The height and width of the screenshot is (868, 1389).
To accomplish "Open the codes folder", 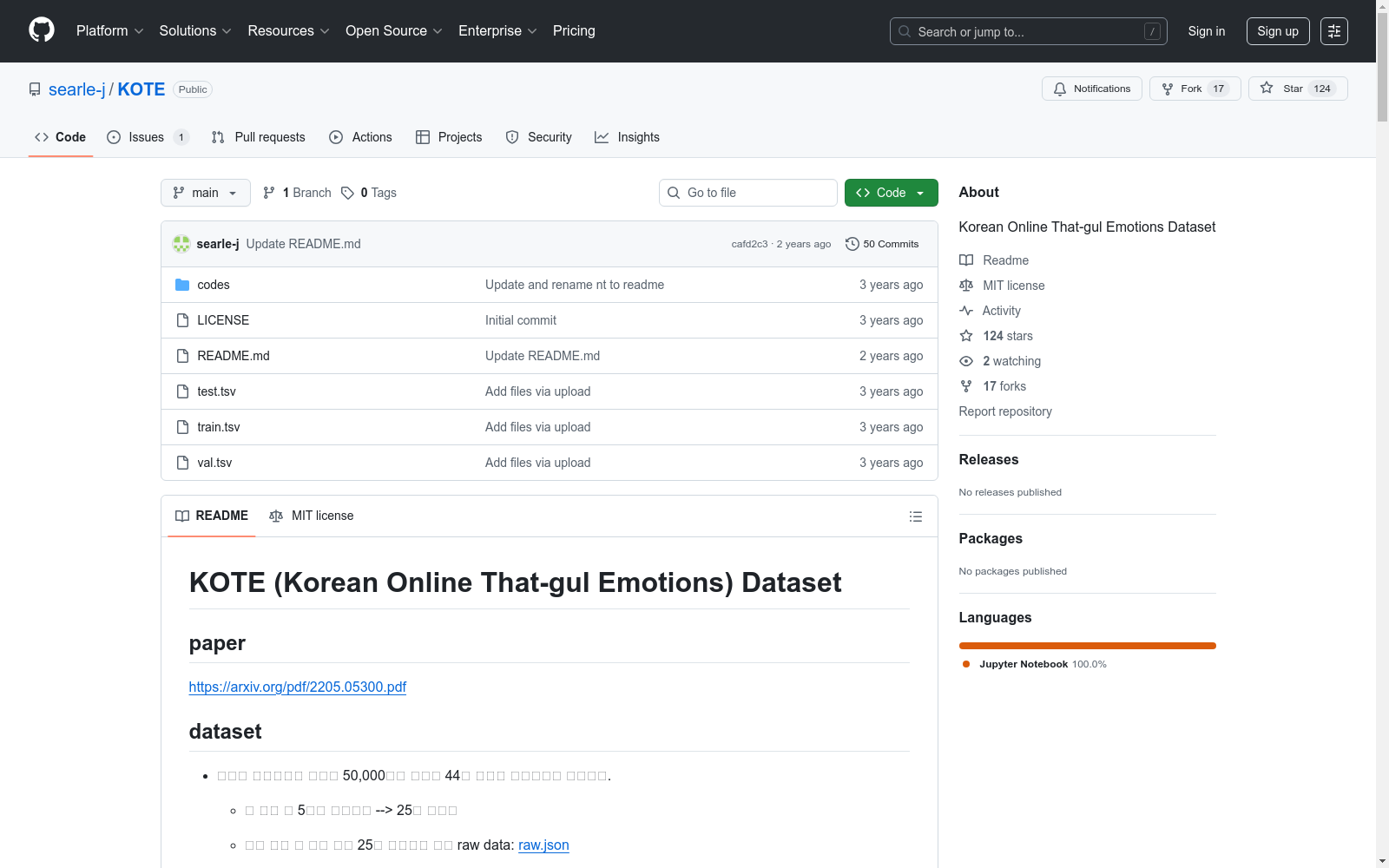I will pyautogui.click(x=214, y=285).
